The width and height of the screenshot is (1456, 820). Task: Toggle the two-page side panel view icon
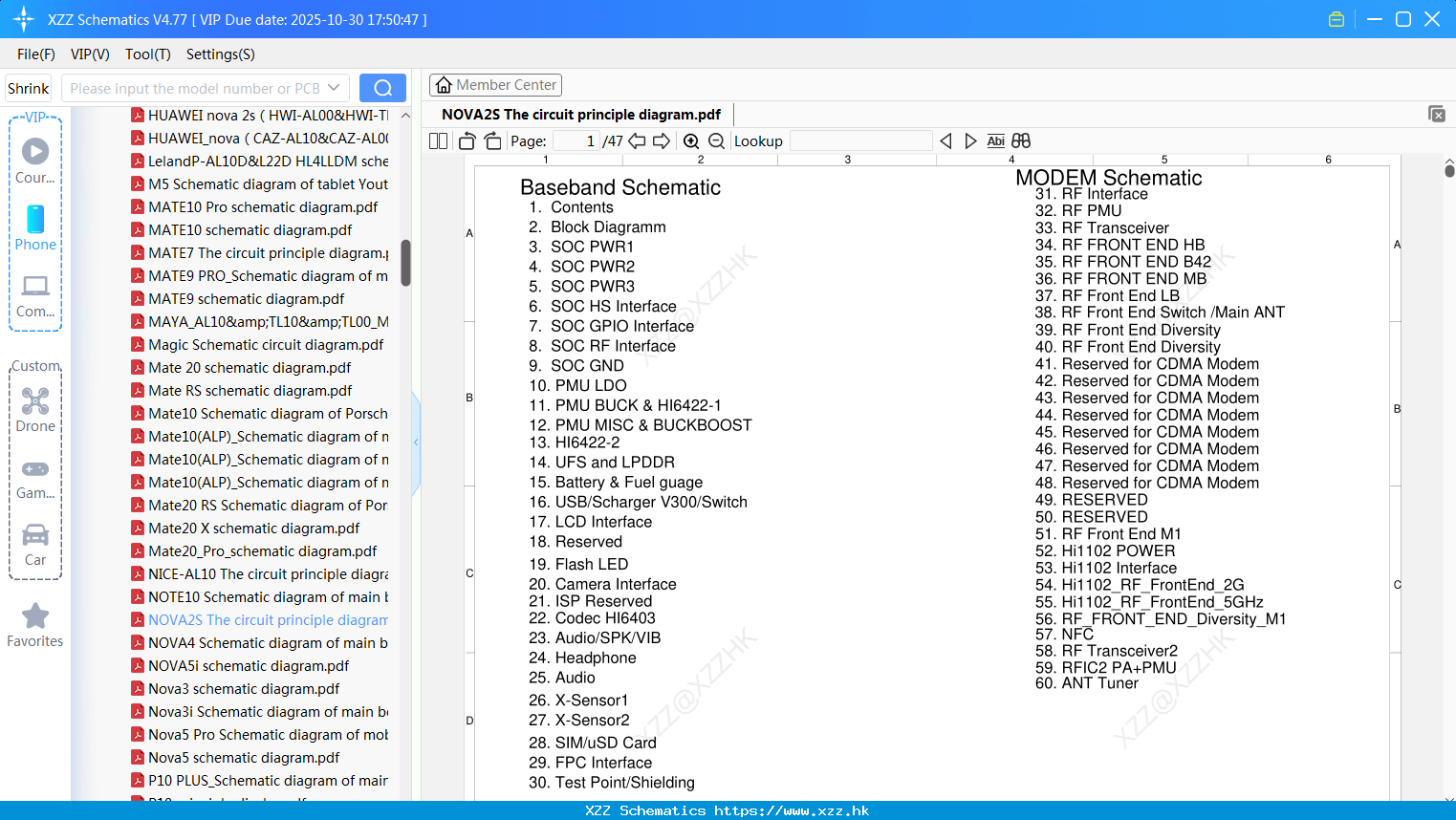438,141
